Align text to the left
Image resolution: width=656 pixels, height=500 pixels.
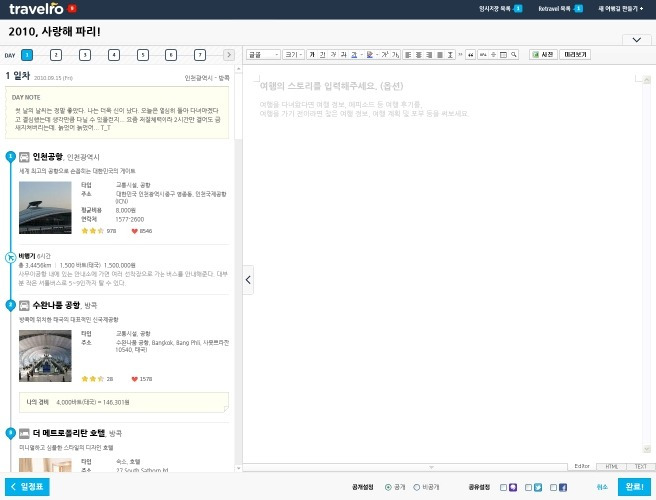click(x=408, y=55)
